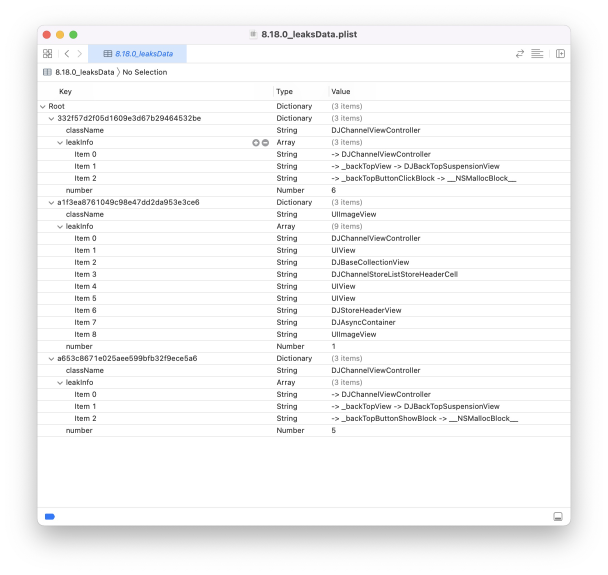Click the plist icon in the breadcrumb
608x575 pixels.
click(47, 72)
